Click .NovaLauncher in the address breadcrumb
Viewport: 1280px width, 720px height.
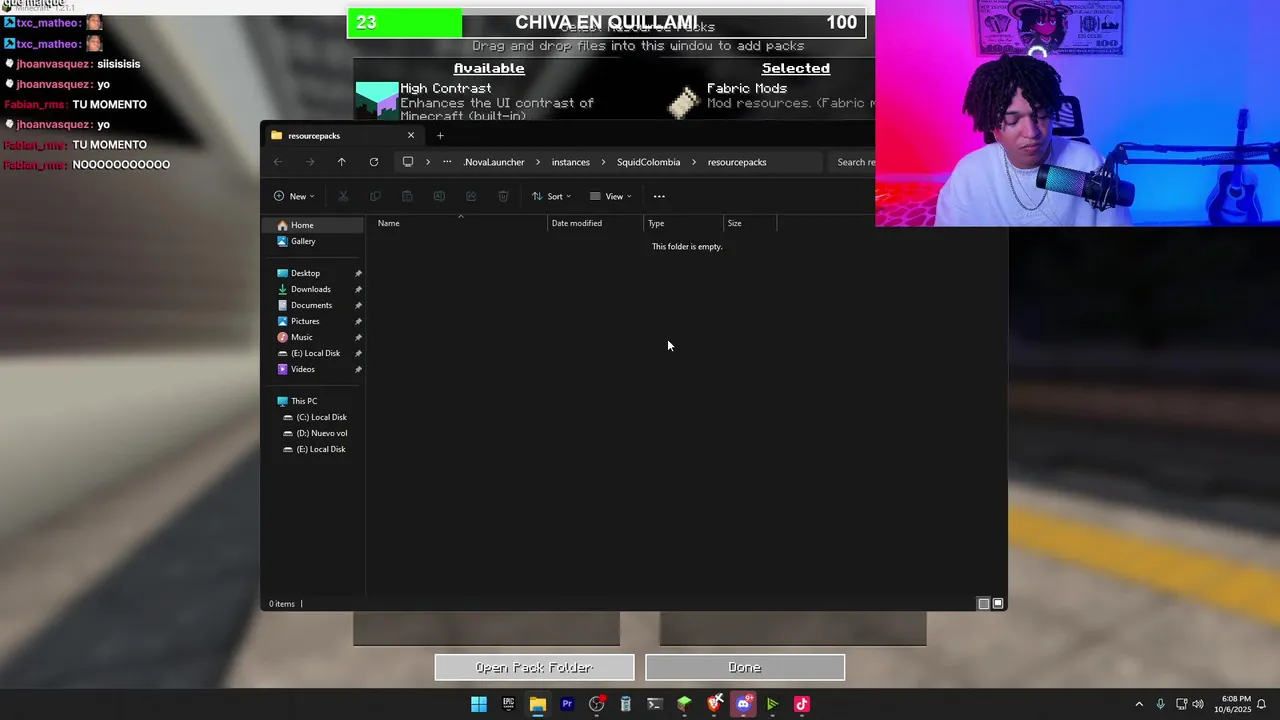tap(494, 162)
